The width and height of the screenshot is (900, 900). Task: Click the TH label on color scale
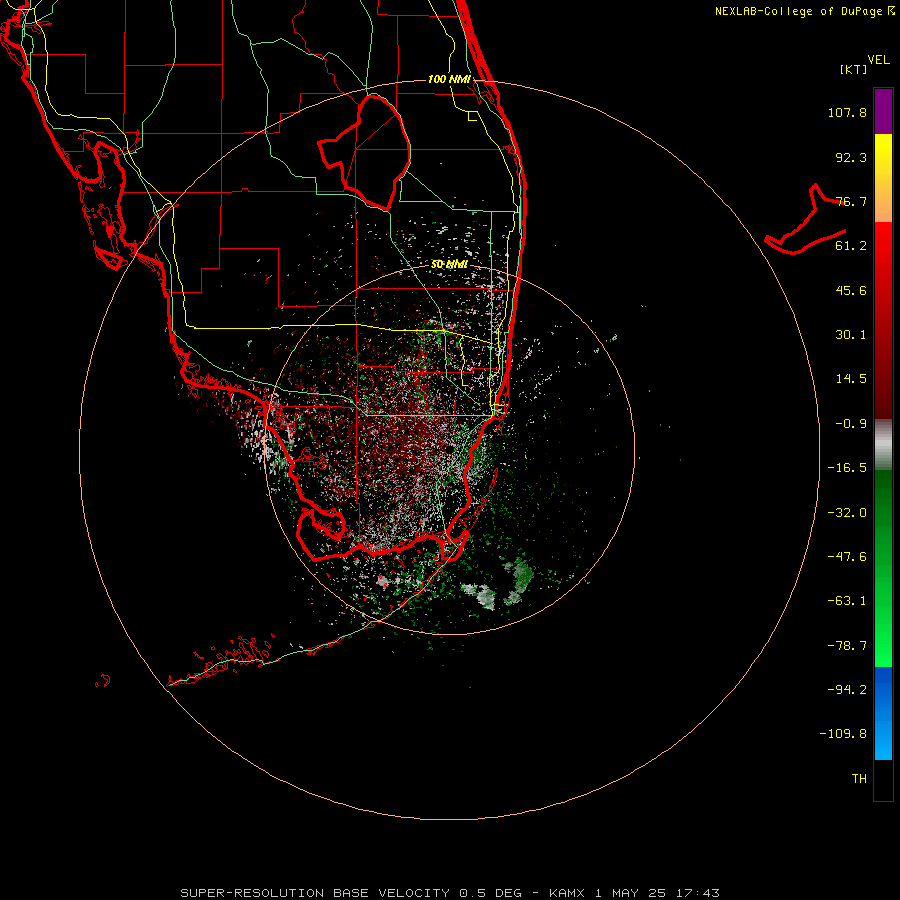[859, 778]
